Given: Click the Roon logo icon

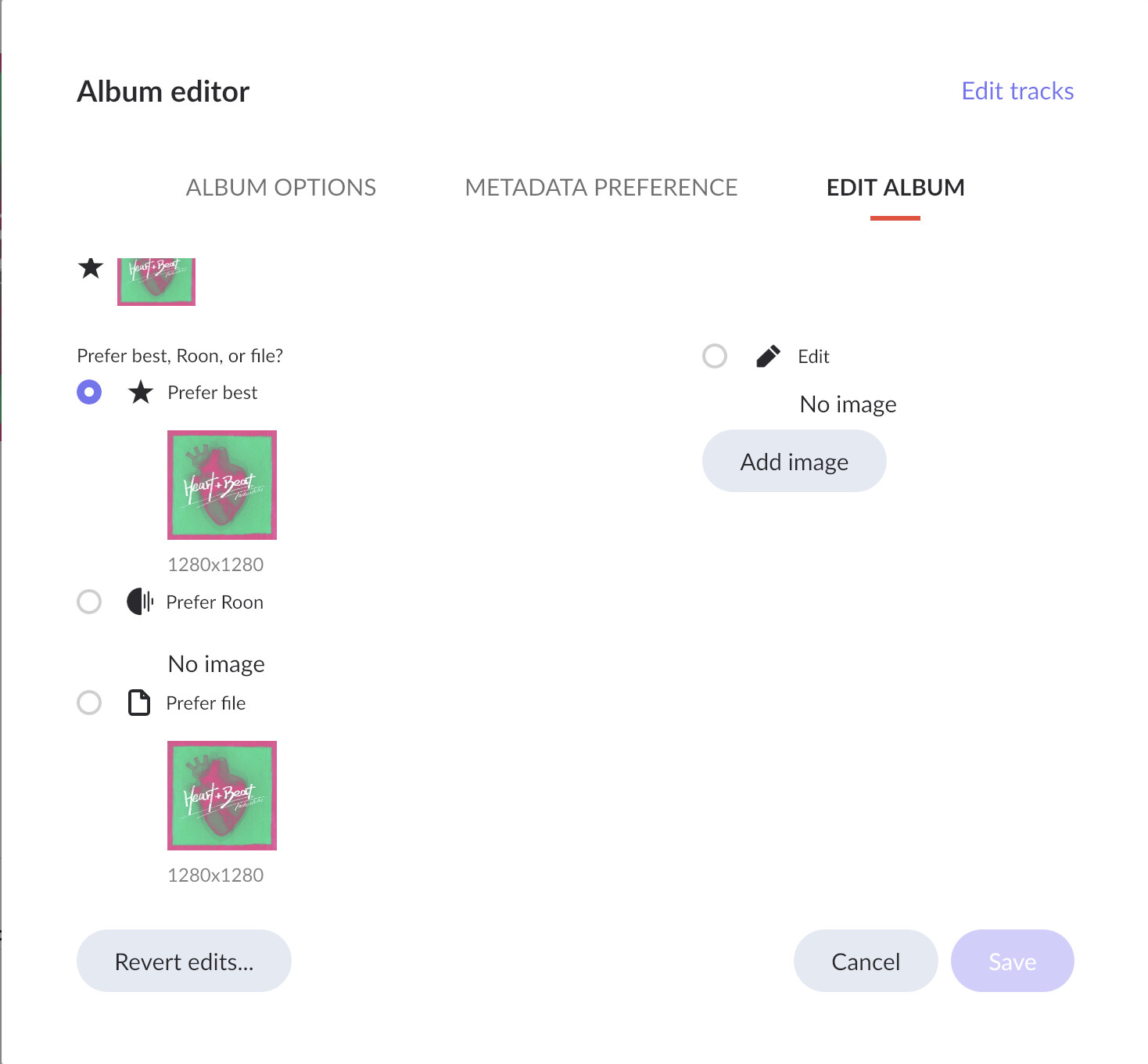Looking at the screenshot, I should tap(140, 602).
